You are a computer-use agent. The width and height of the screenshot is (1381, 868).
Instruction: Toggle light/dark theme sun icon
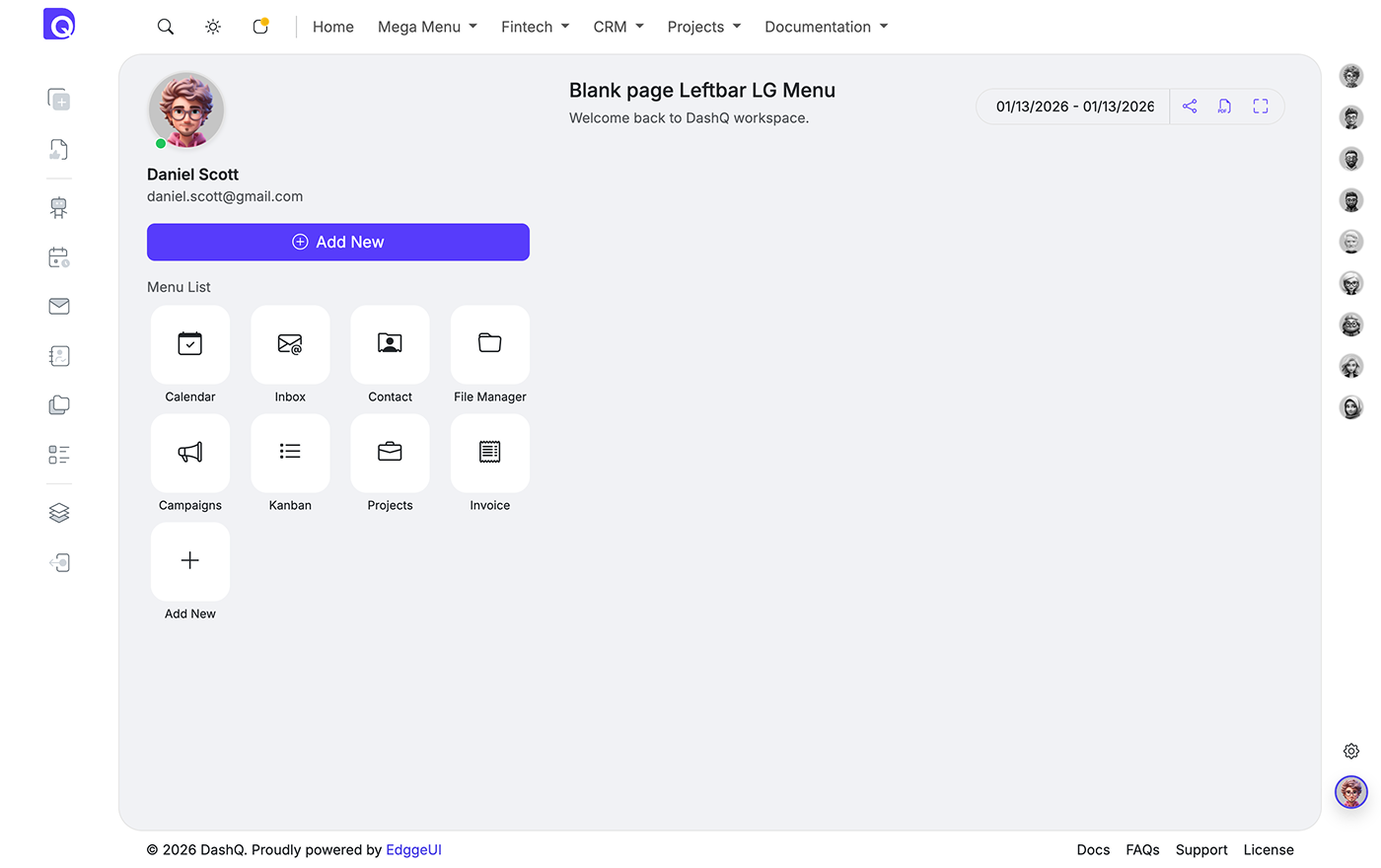point(213,27)
